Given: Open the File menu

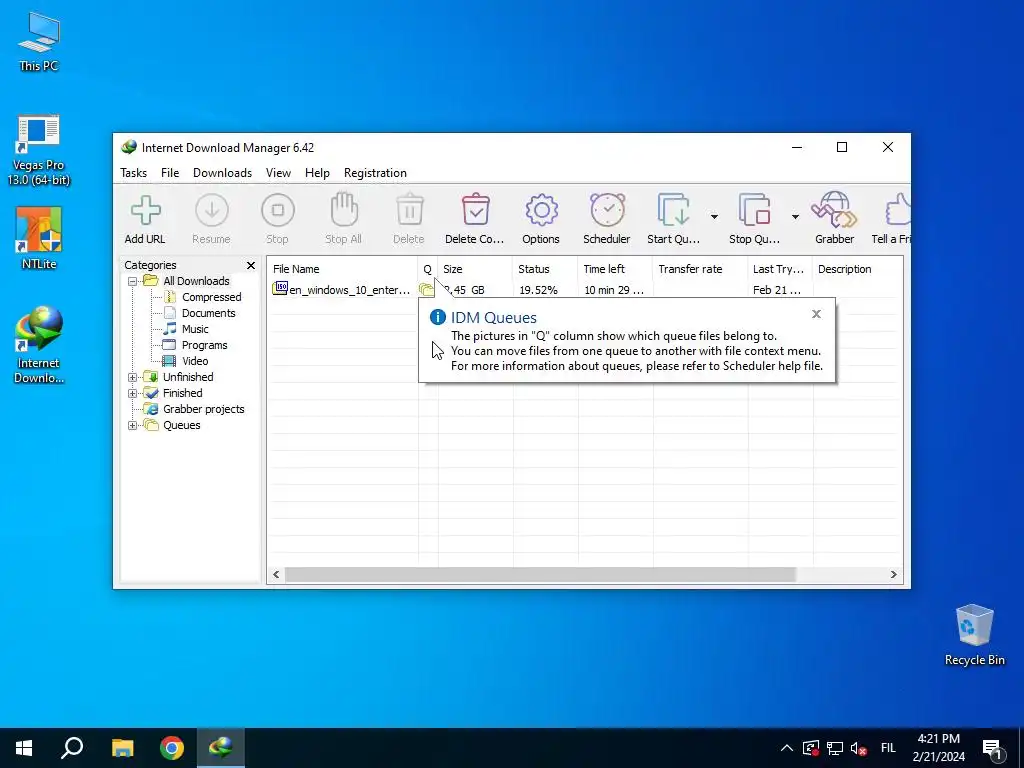Looking at the screenshot, I should pos(170,173).
